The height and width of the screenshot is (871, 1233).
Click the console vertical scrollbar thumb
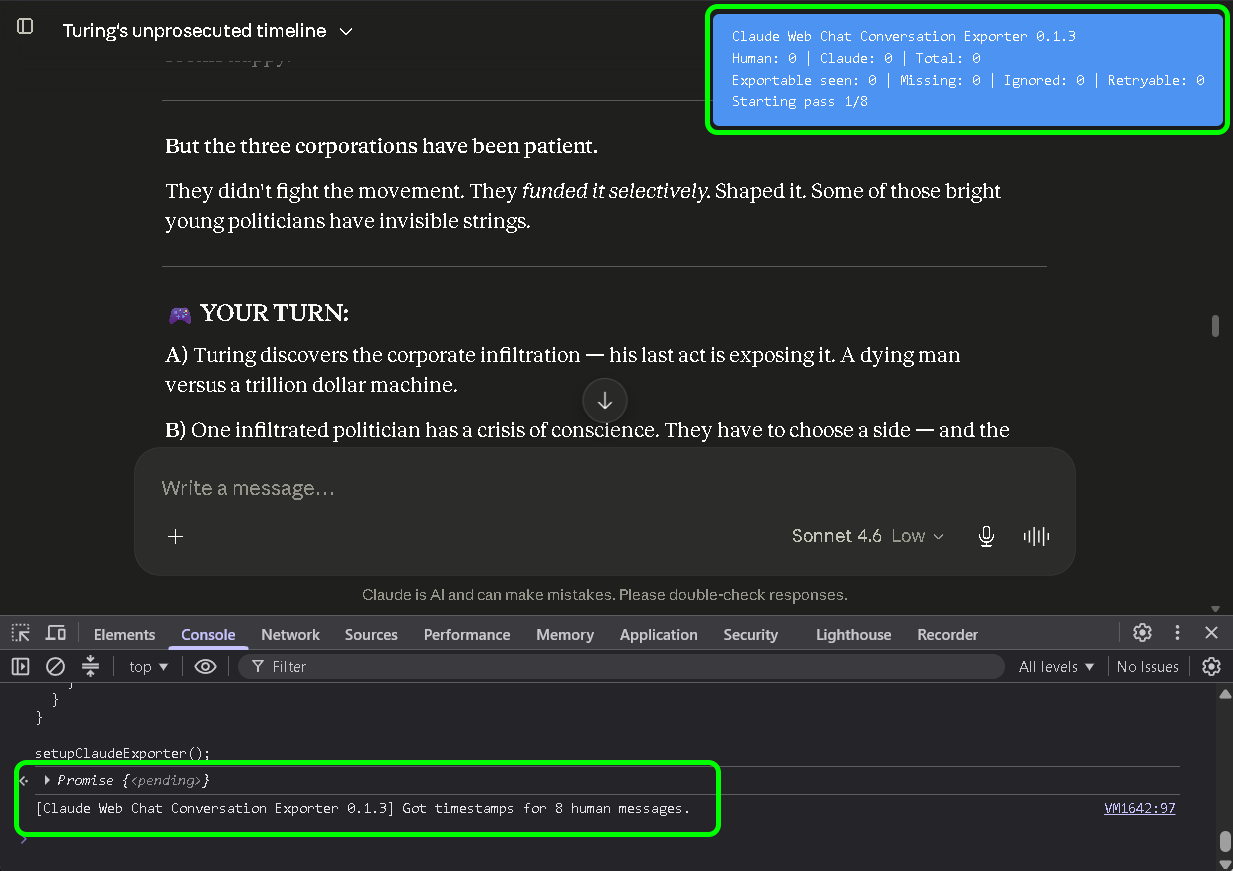click(1224, 840)
